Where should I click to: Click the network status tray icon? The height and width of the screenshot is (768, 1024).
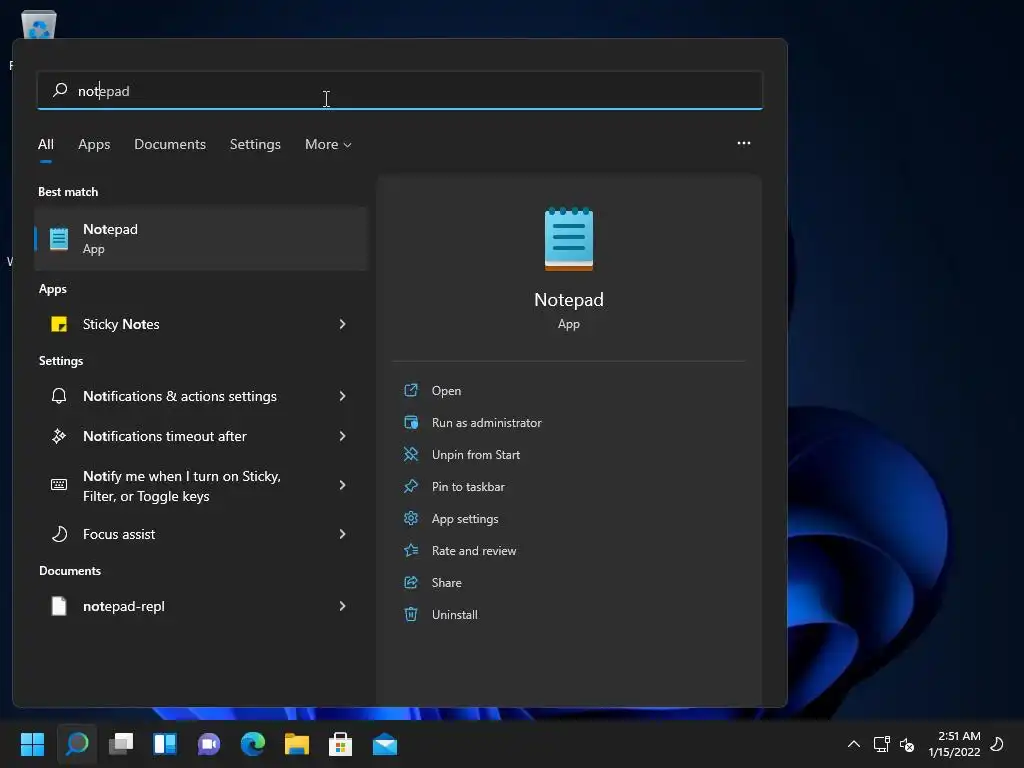(882, 744)
